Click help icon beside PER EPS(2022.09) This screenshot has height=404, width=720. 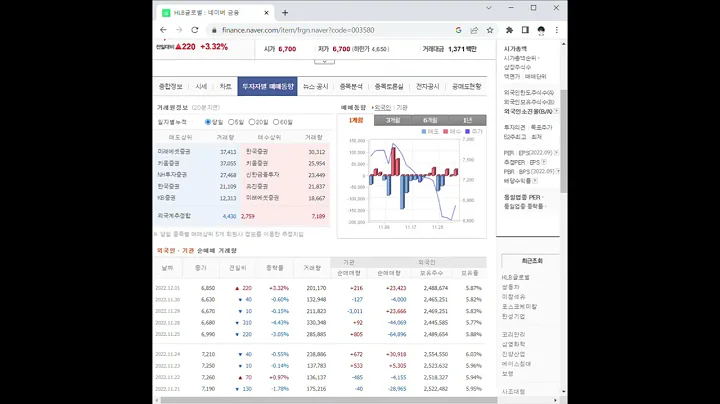coord(556,152)
